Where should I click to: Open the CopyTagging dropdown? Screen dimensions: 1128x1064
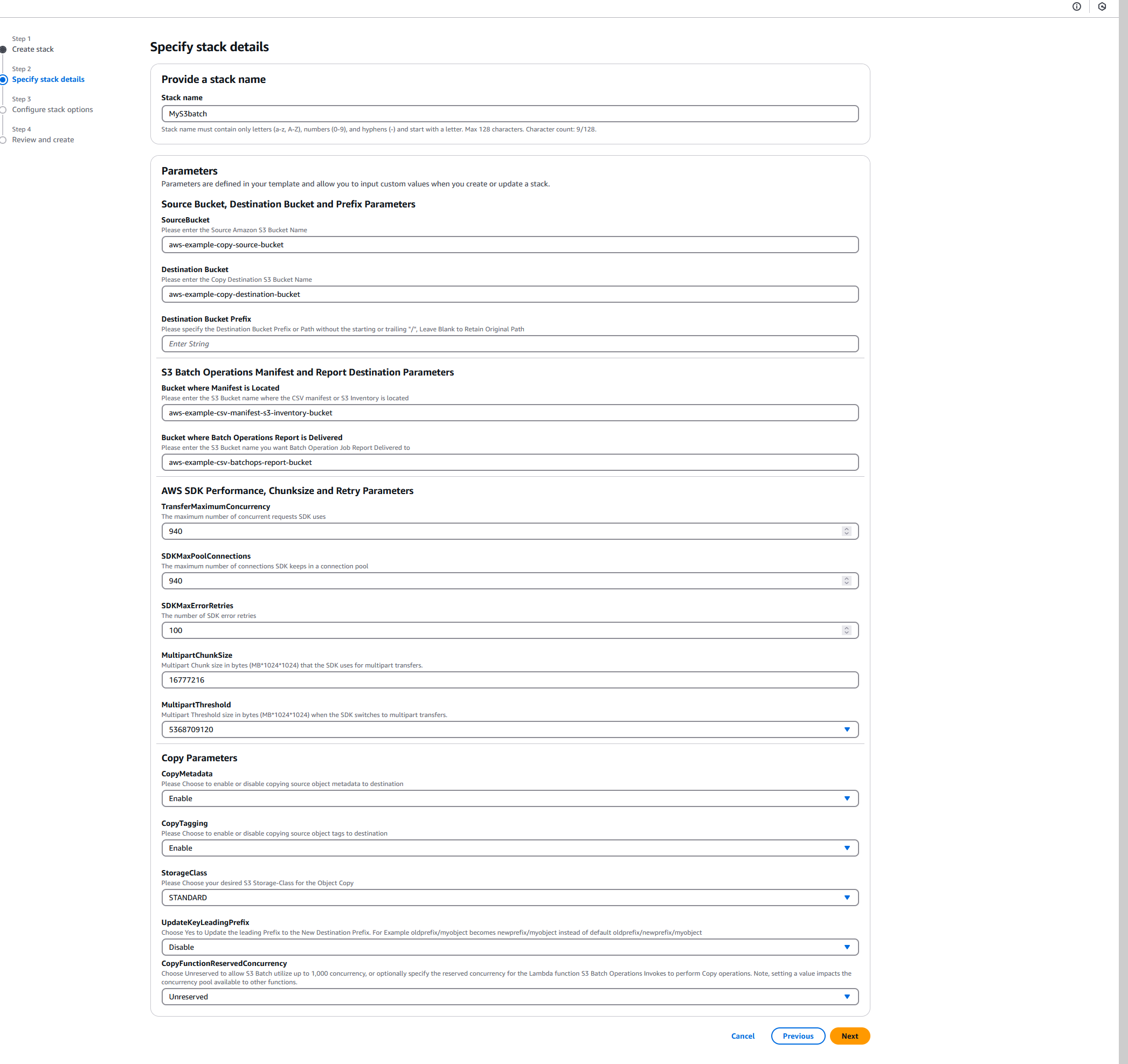click(847, 847)
